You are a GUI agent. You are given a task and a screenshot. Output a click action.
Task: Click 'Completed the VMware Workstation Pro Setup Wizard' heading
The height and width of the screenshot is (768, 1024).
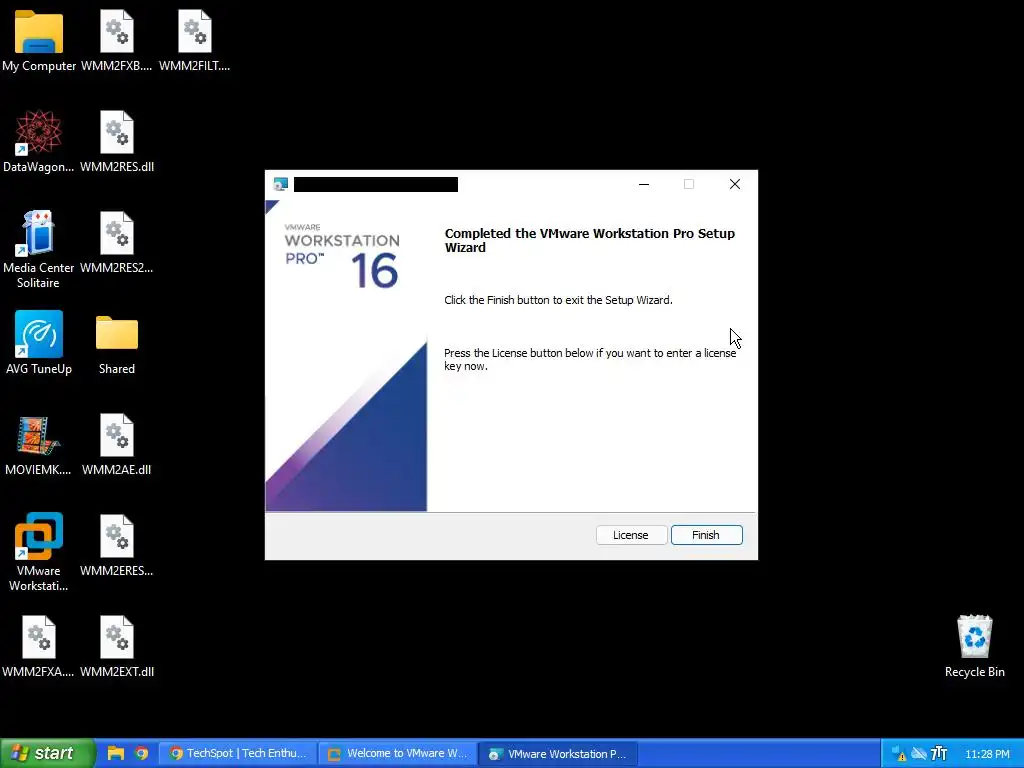(x=590, y=240)
